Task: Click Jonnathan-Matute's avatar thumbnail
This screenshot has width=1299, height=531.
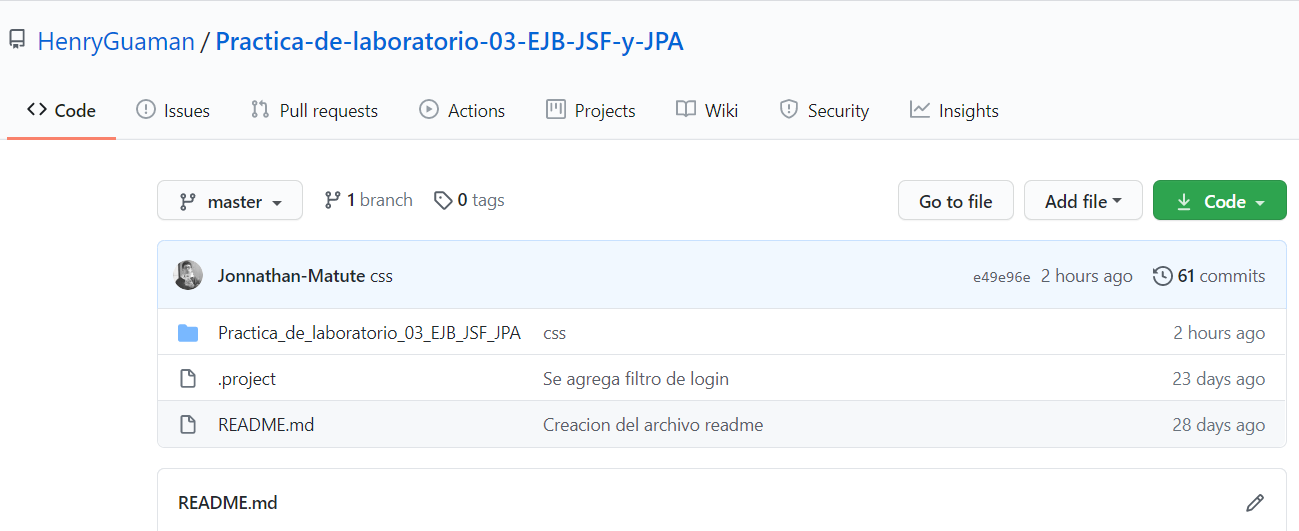Action: 188,275
